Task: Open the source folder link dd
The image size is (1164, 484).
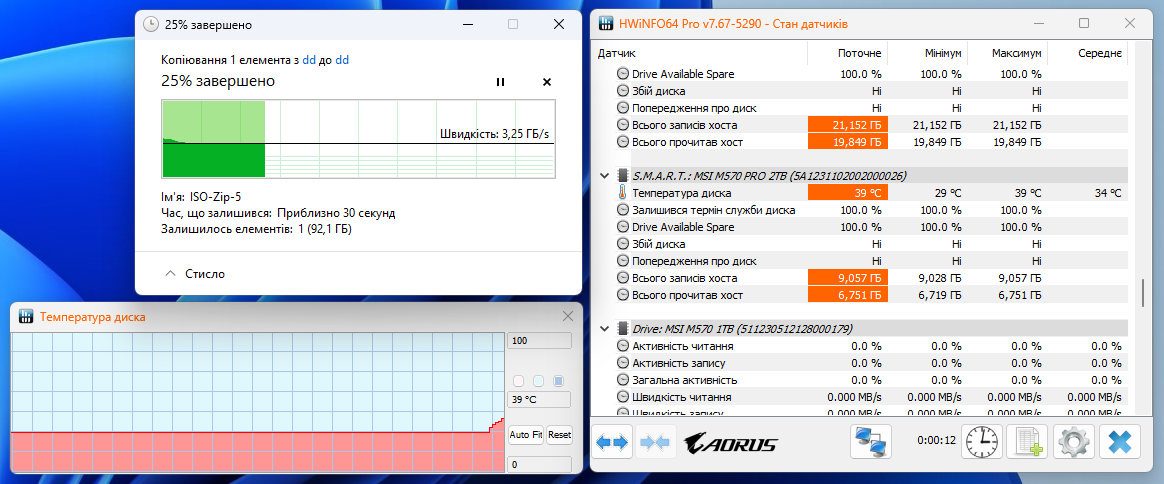Action: 310,59
